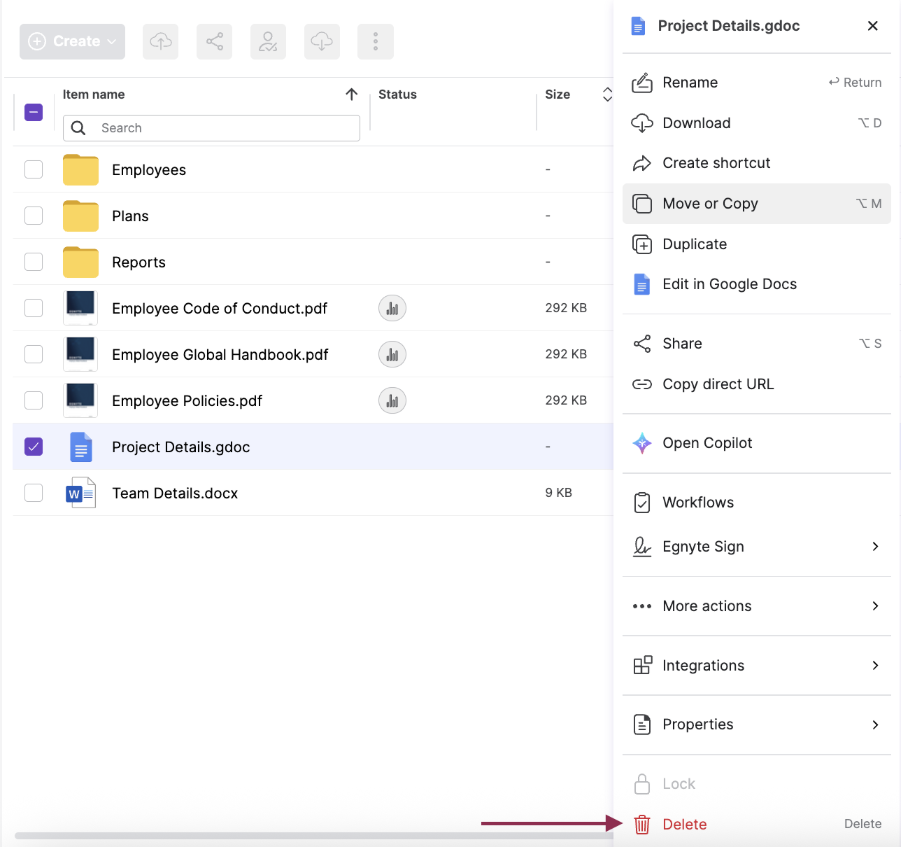Click the share icon in top toolbar
This screenshot has width=901, height=847.
214,41
